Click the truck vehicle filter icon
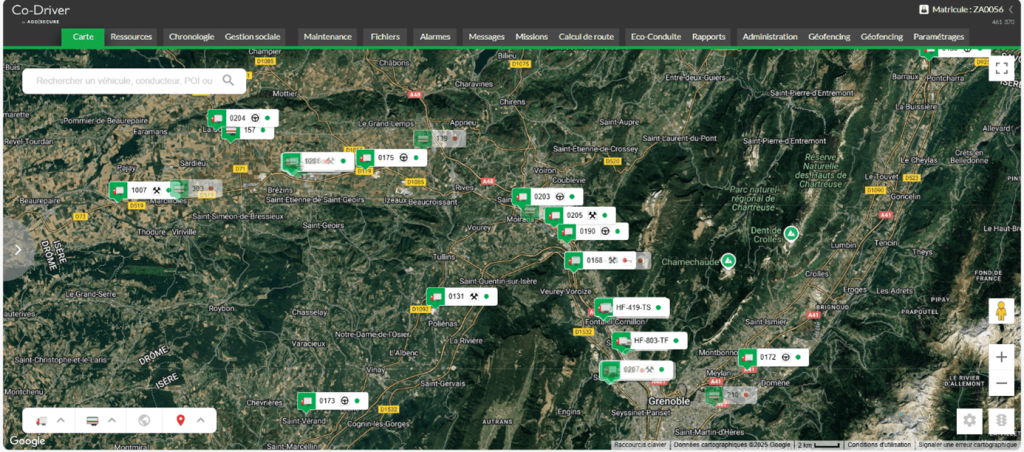Image resolution: width=1024 pixels, height=452 pixels. point(41,420)
